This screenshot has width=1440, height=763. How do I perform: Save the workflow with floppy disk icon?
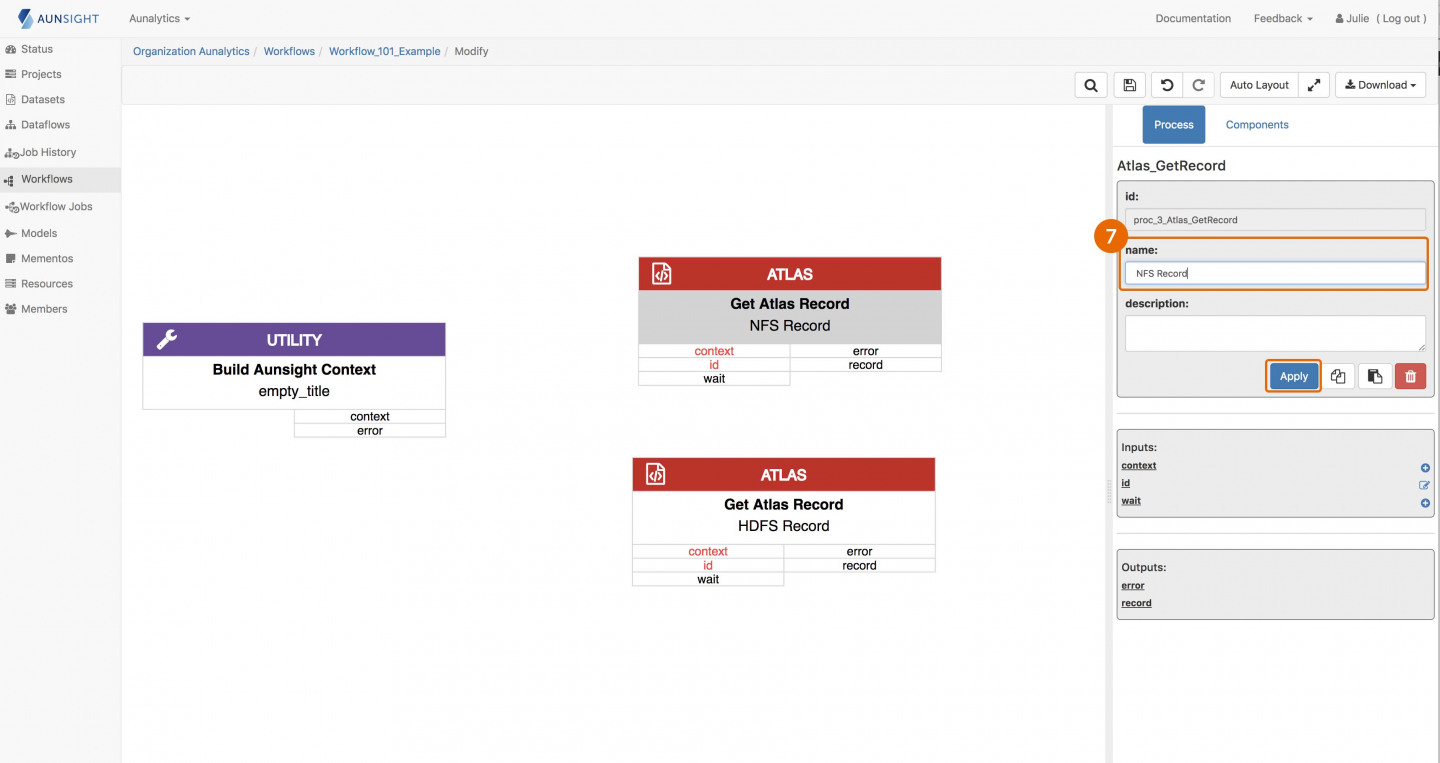(1129, 85)
